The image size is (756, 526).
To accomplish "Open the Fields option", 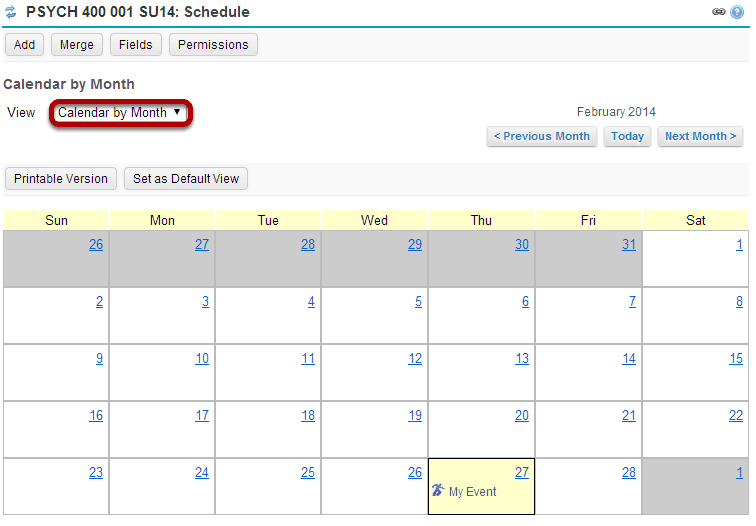I will [x=135, y=45].
